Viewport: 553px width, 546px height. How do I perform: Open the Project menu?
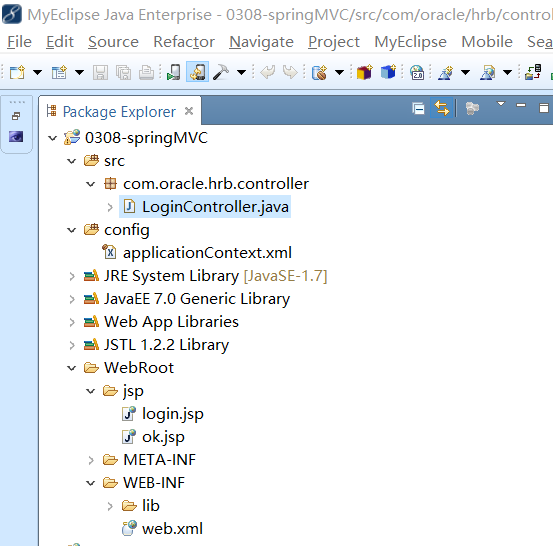pos(334,42)
